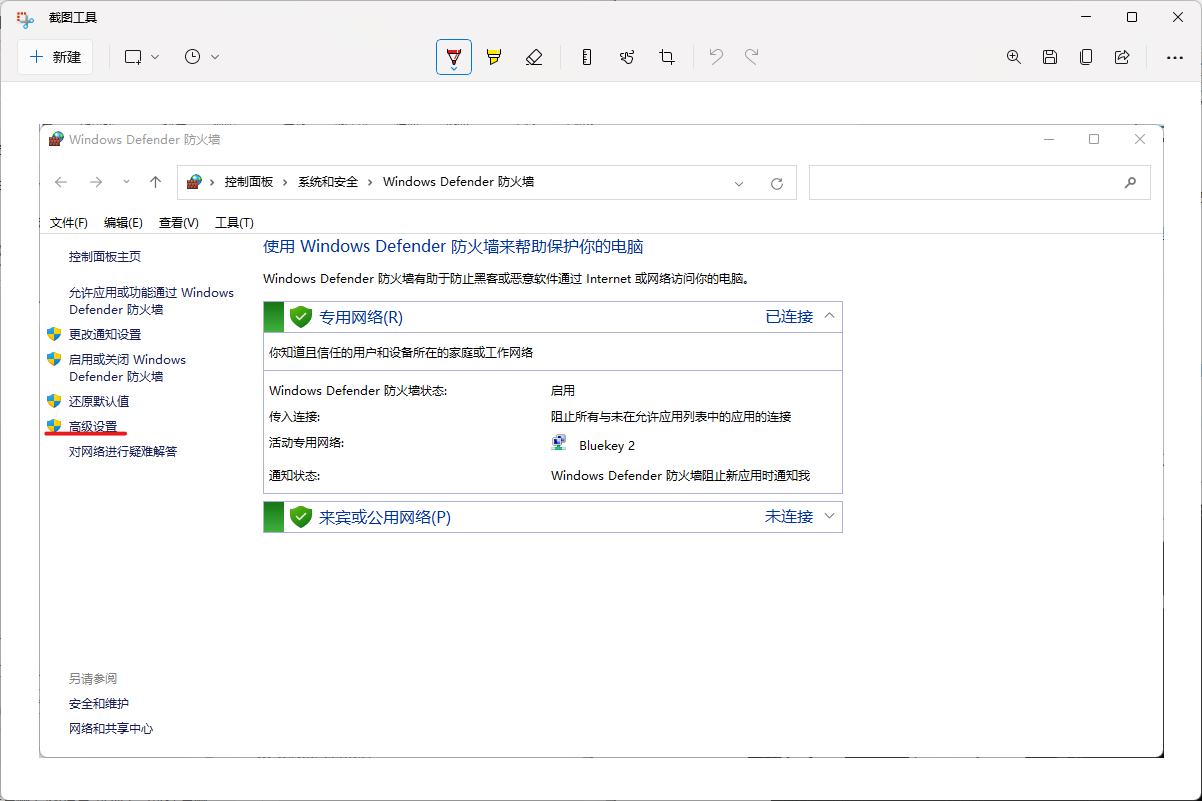Click the address bar location icon
This screenshot has width=1202, height=801.
pos(195,182)
